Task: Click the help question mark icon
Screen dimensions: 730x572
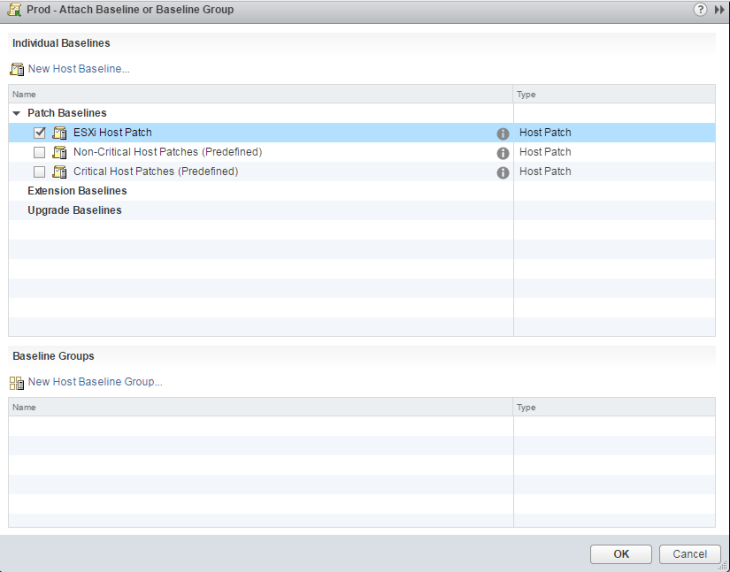Action: [x=701, y=10]
